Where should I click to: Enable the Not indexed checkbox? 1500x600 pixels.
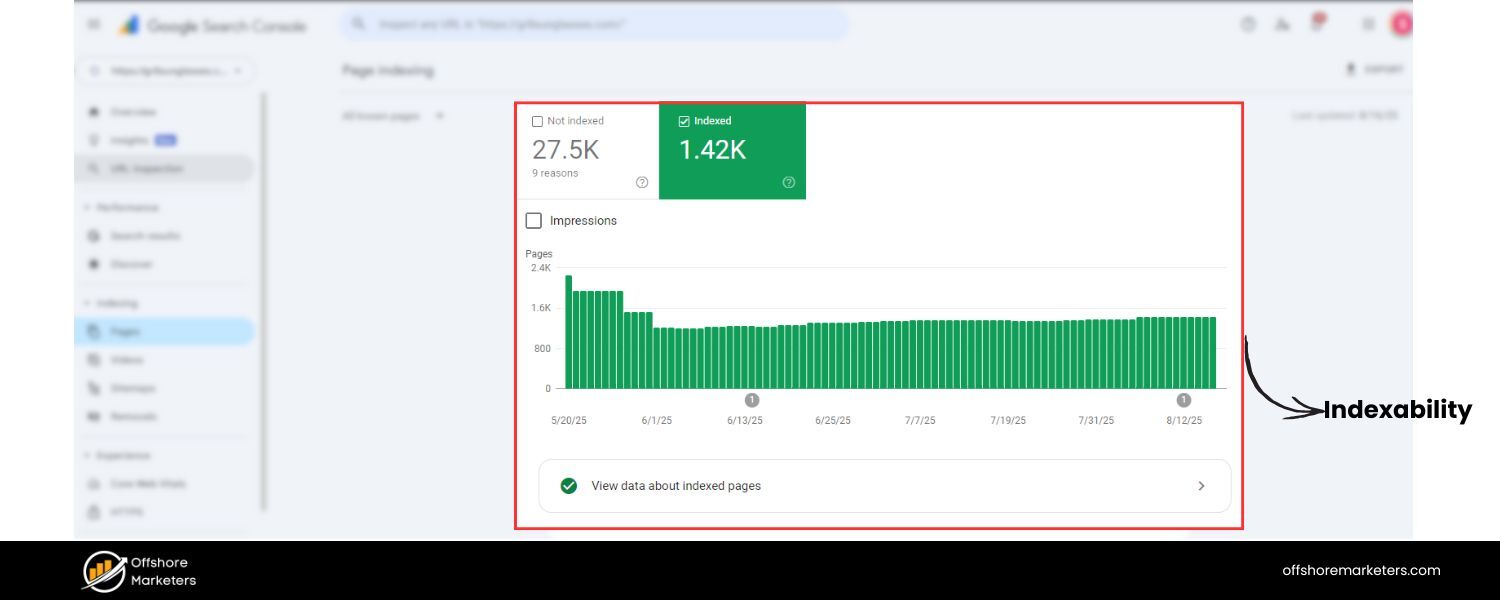[x=537, y=120]
